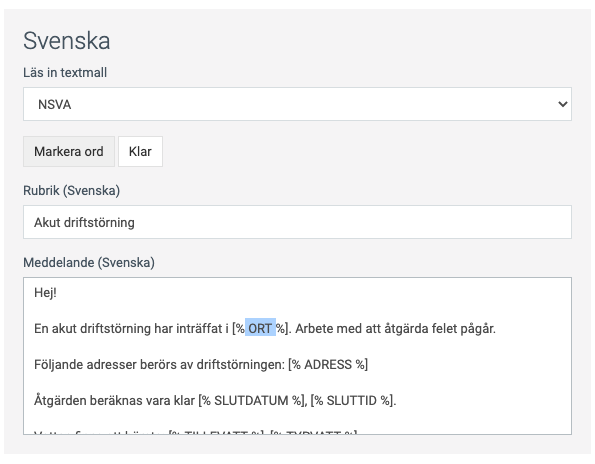Click the text 'Åtgärden beräknas vara klar'
This screenshot has height=464, width=595.
point(114,400)
